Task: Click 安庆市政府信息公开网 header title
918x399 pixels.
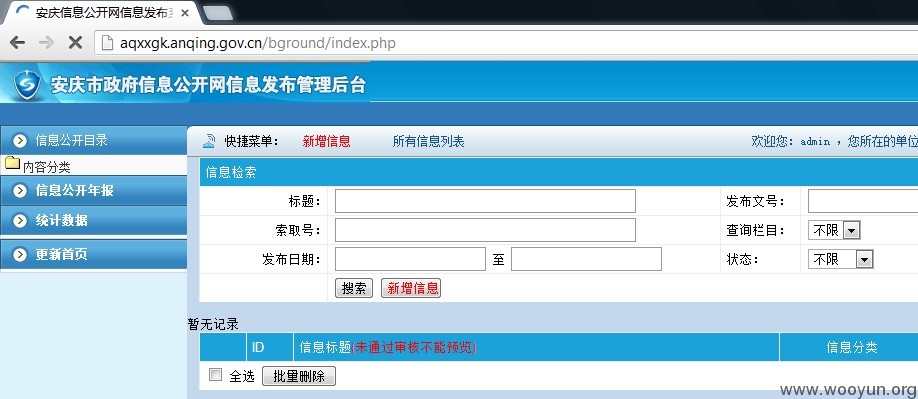Action: (x=208, y=85)
